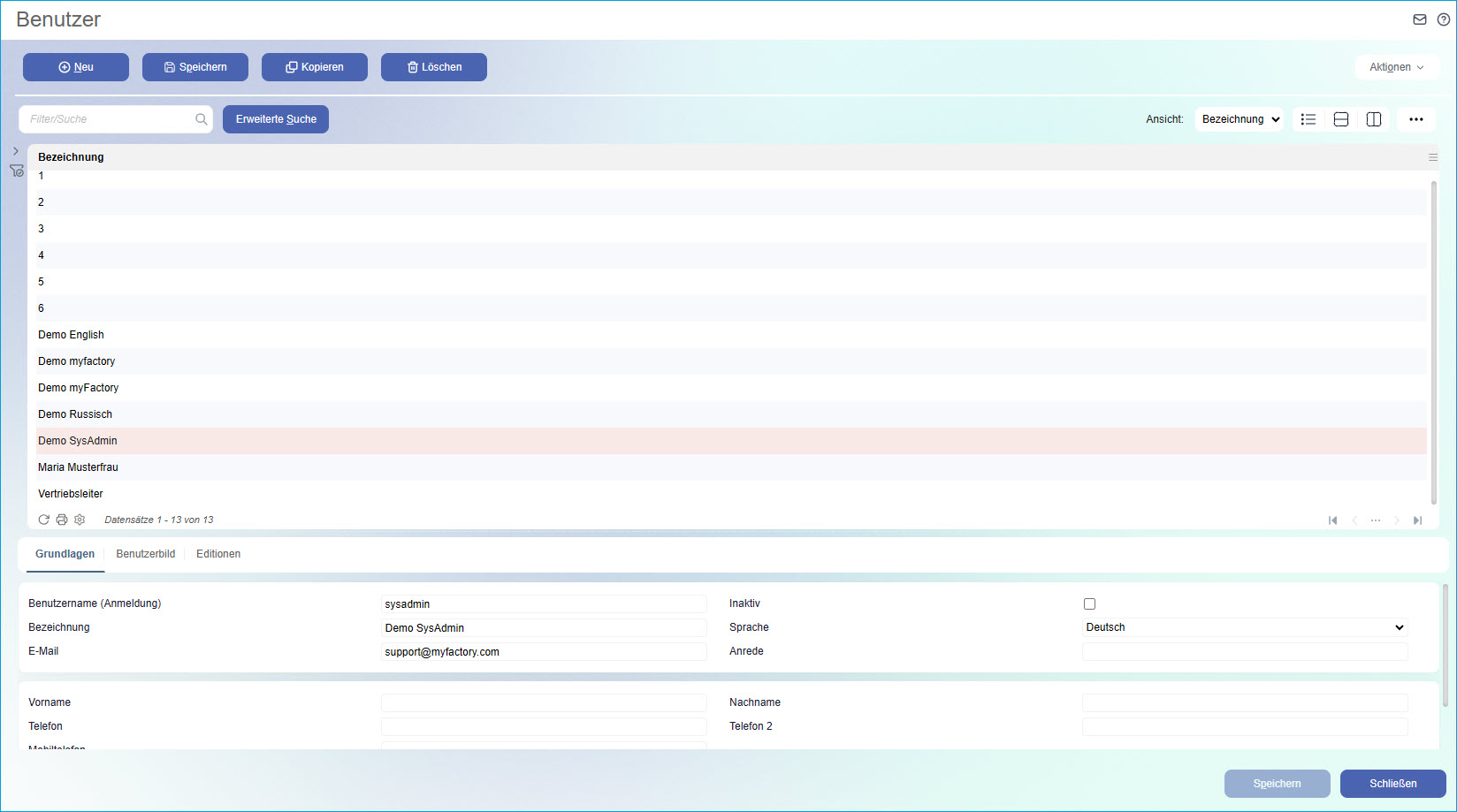Click the E-Mail field support@myfactory.com
Screen dimensions: 1457x812
pos(544,652)
